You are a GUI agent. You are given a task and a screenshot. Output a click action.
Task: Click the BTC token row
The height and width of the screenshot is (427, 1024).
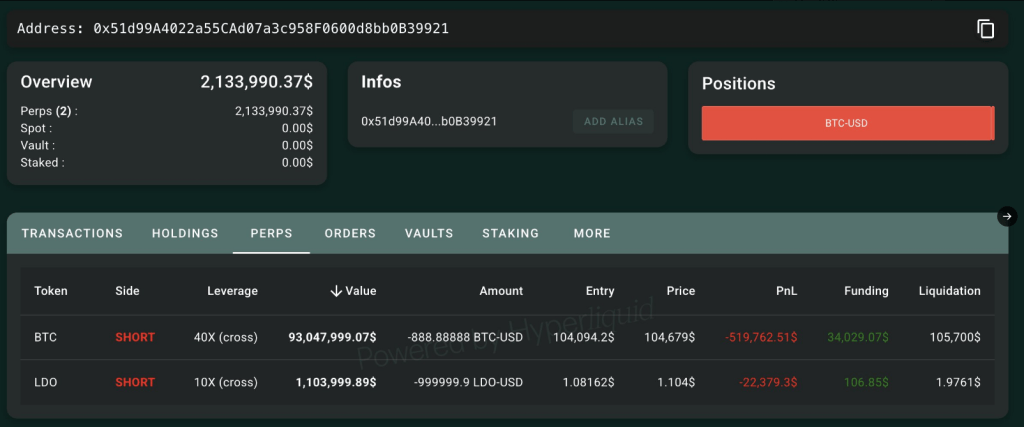pos(46,337)
